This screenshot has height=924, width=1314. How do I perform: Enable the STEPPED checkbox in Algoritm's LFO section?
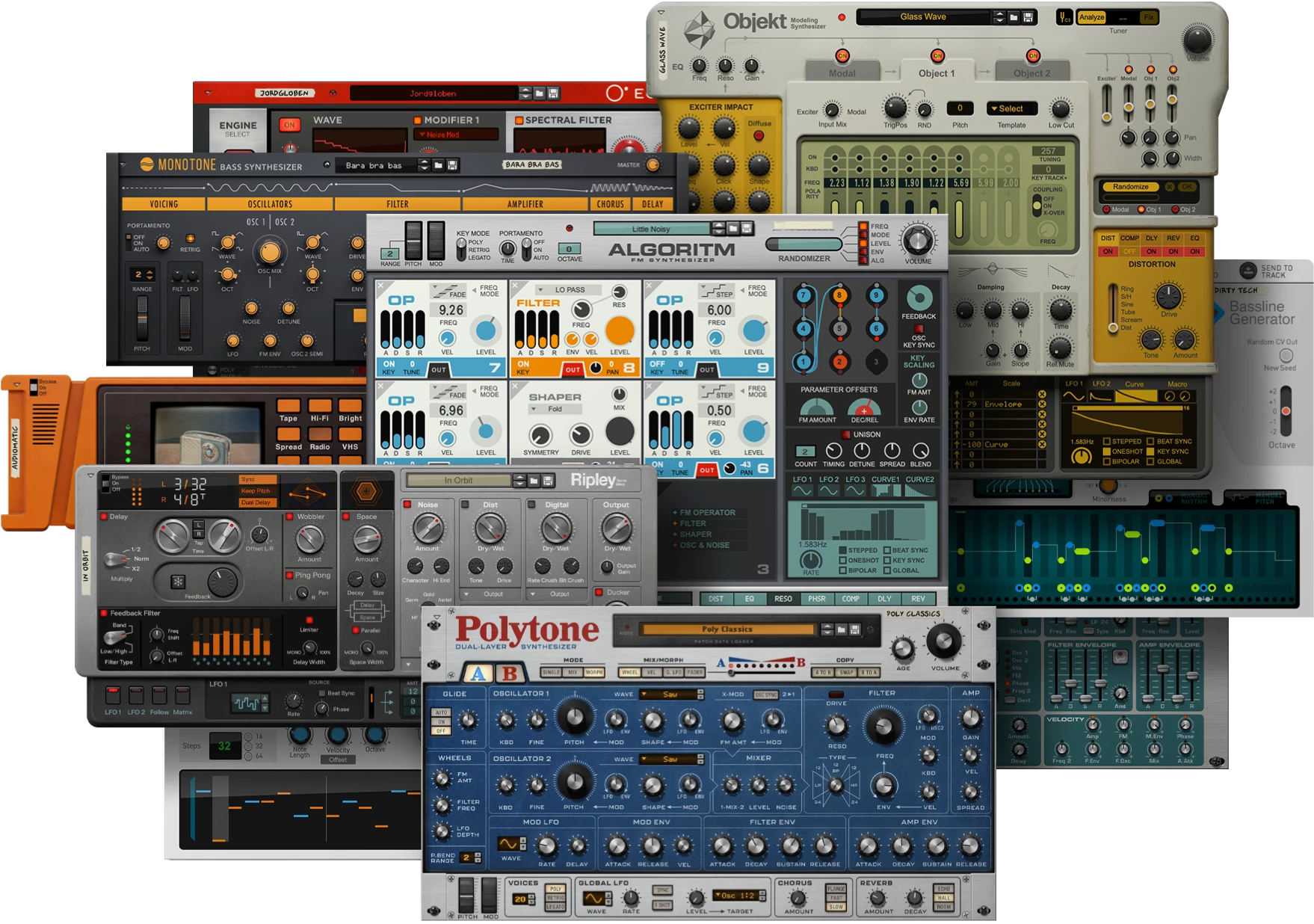842,550
